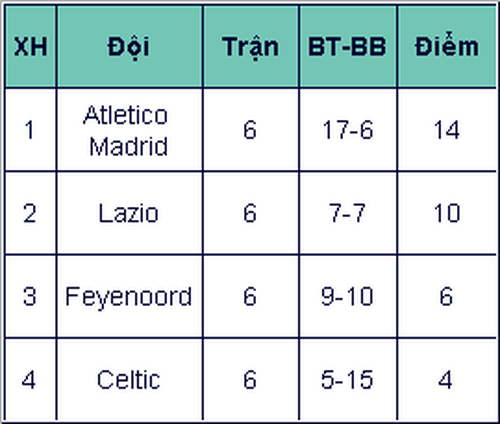Click rank 4 cell for Celtic
Viewport: 500px width, 424px height.
30,379
